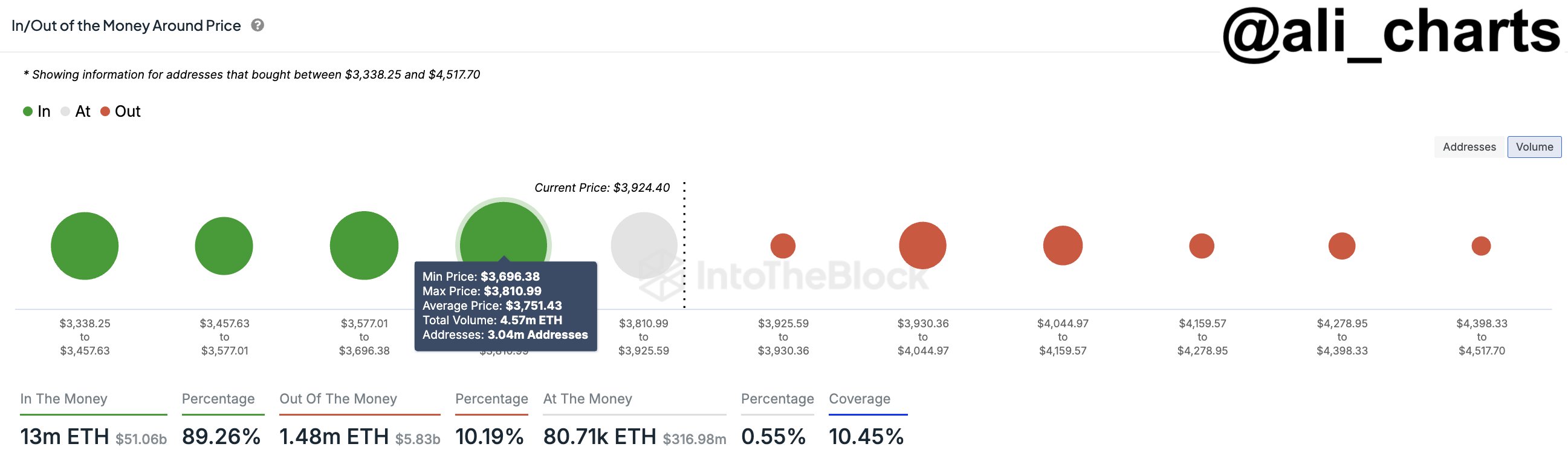Click the Out Of The Money heading
Image resolution: width=1568 pixels, height=461 pixels.
click(338, 399)
